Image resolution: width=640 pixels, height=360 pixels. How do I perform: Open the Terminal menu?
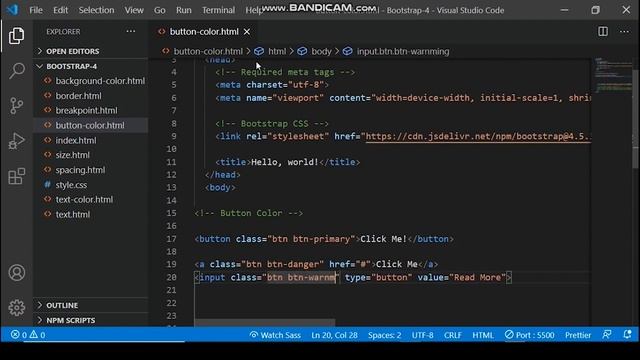point(218,10)
